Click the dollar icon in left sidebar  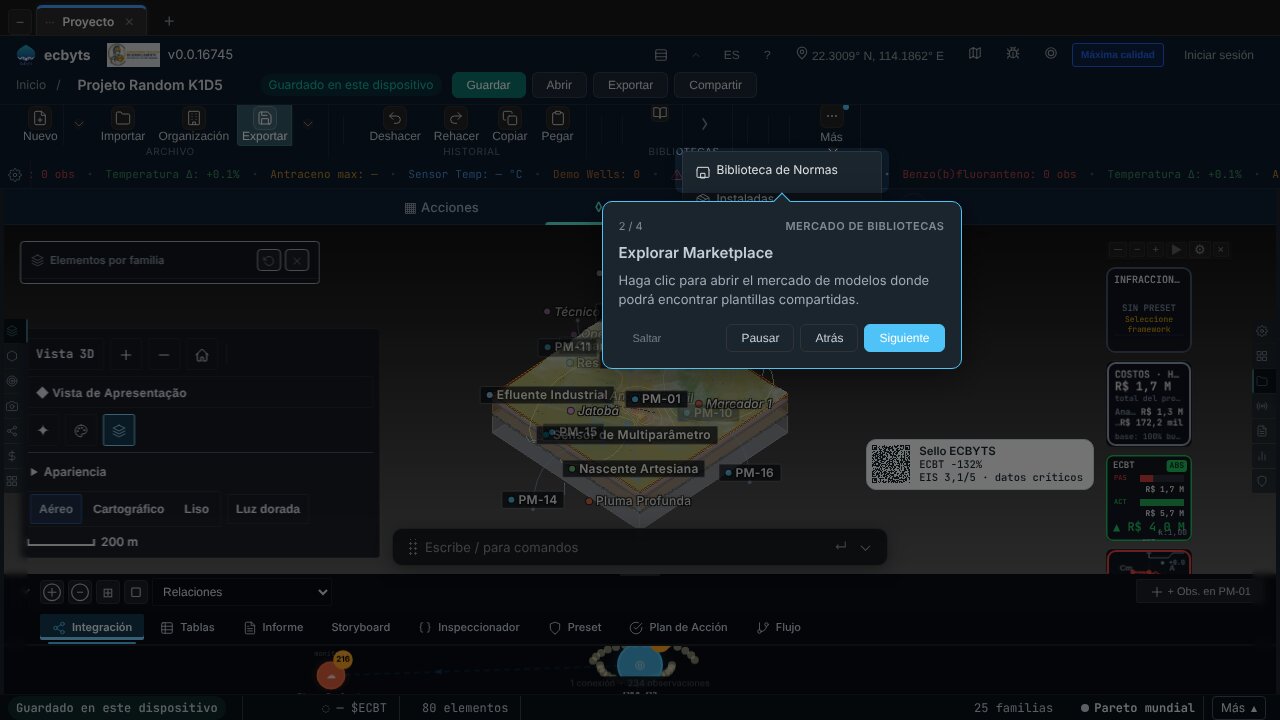coord(12,456)
